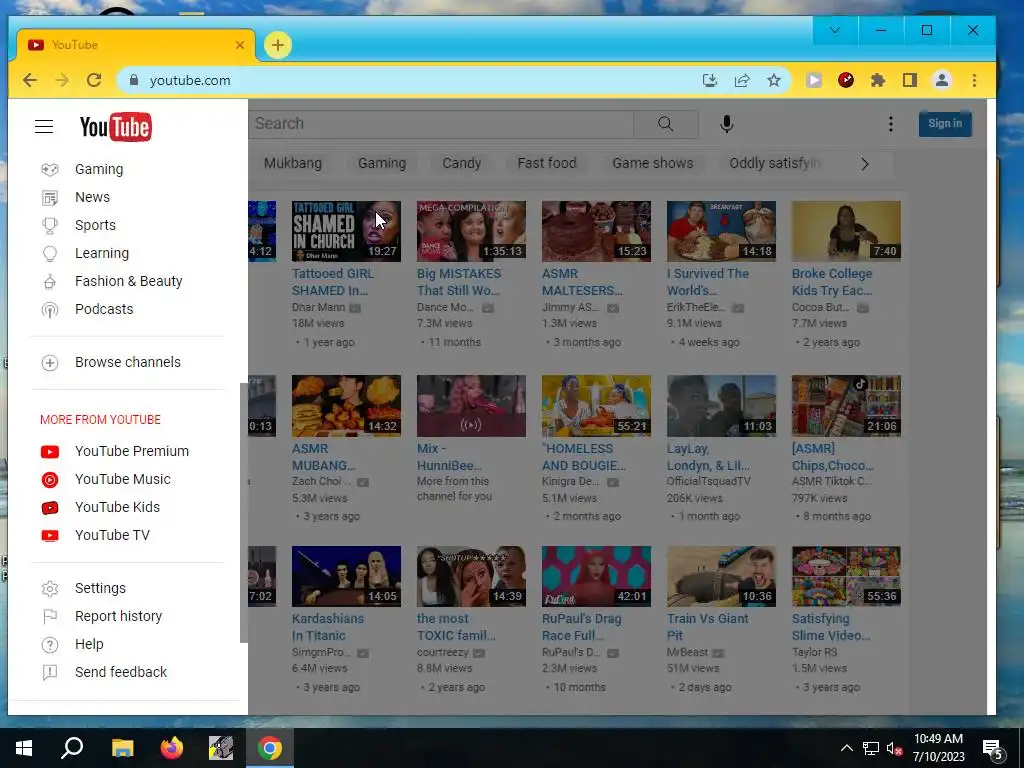This screenshot has height=768, width=1024.
Task: Select the Game shows filter chip
Action: [652, 163]
